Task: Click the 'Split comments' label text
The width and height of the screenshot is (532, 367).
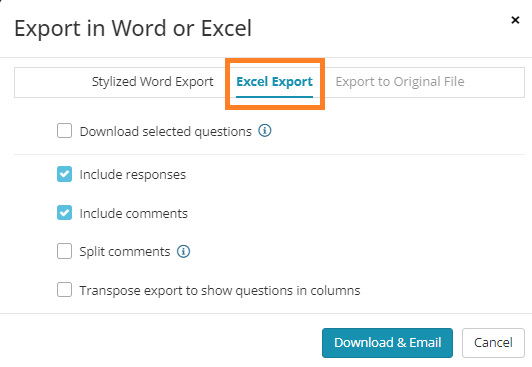Action: [x=125, y=252]
